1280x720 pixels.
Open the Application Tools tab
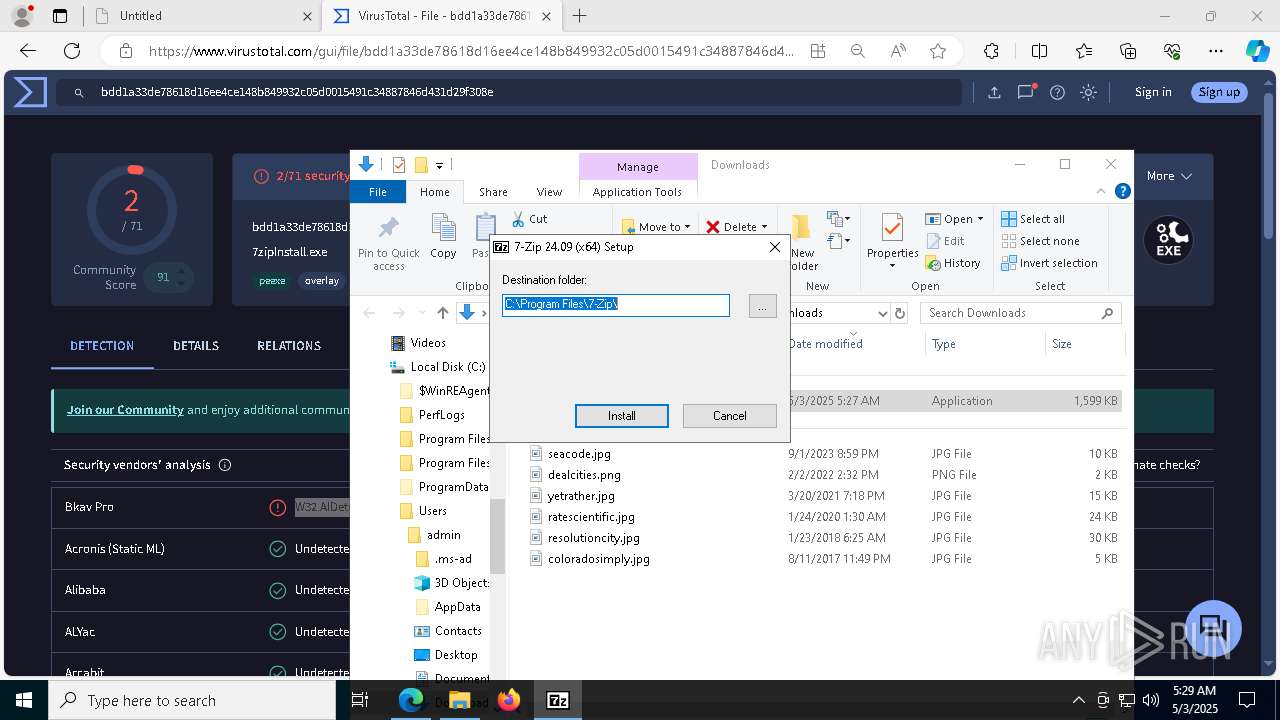pos(637,192)
